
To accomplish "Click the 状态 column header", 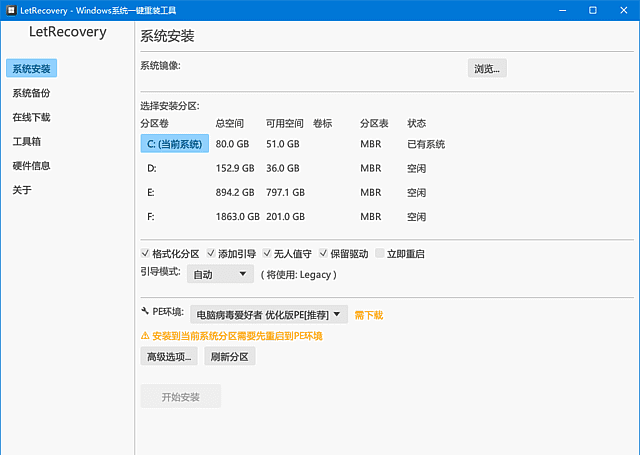I will click(417, 123).
